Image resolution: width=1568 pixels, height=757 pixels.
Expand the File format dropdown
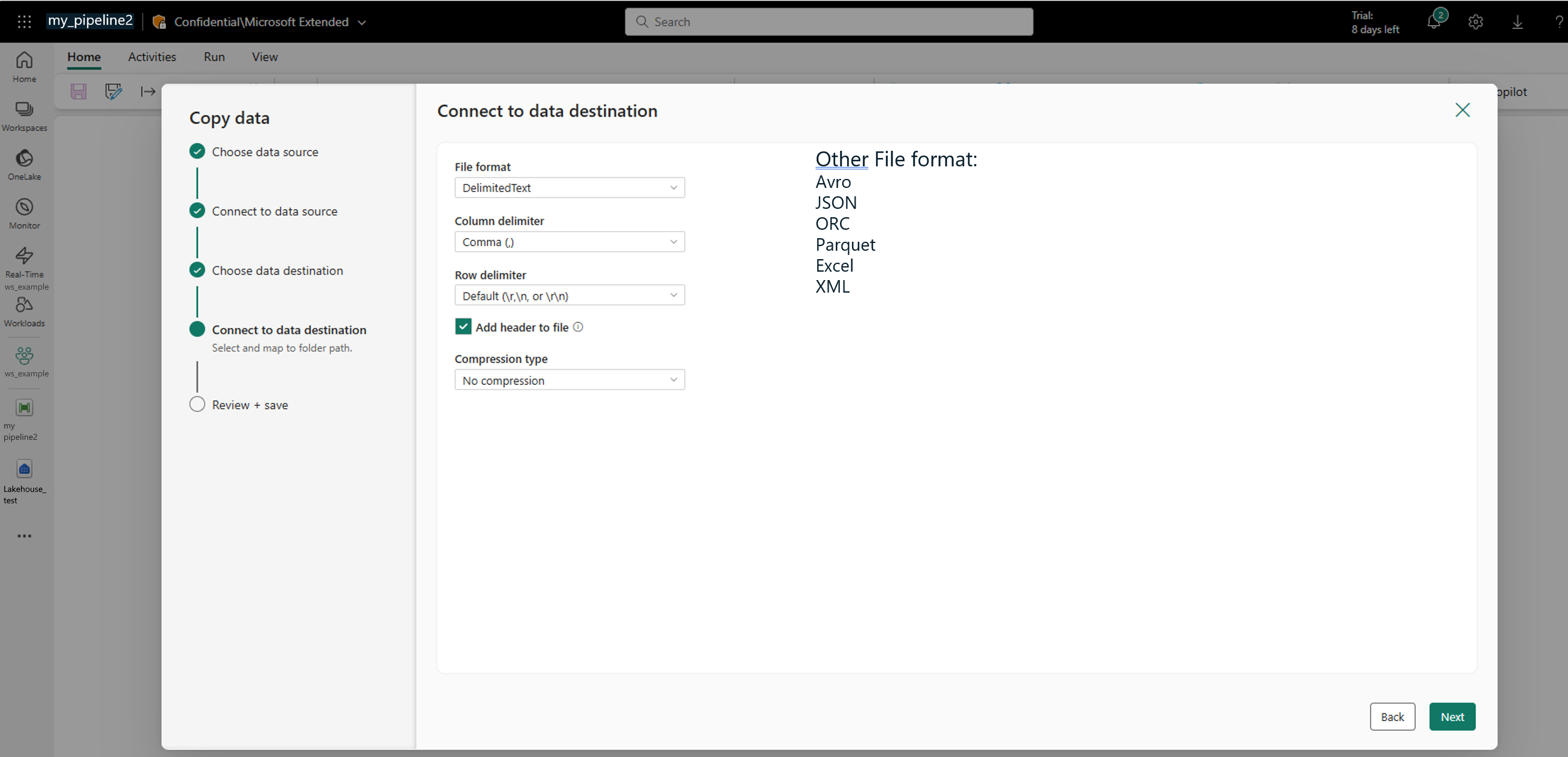pyautogui.click(x=569, y=187)
